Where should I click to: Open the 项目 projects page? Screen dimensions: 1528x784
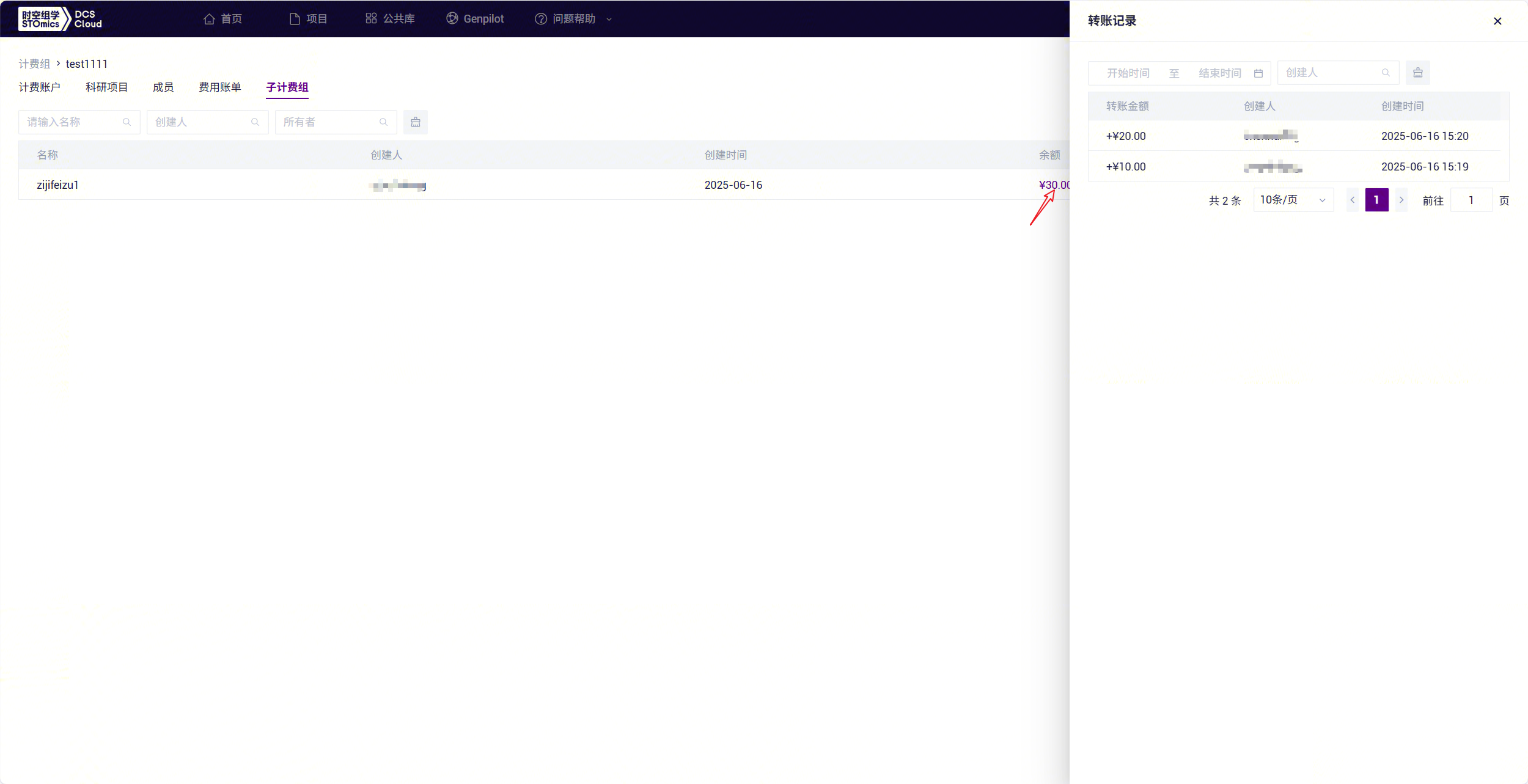coord(308,19)
